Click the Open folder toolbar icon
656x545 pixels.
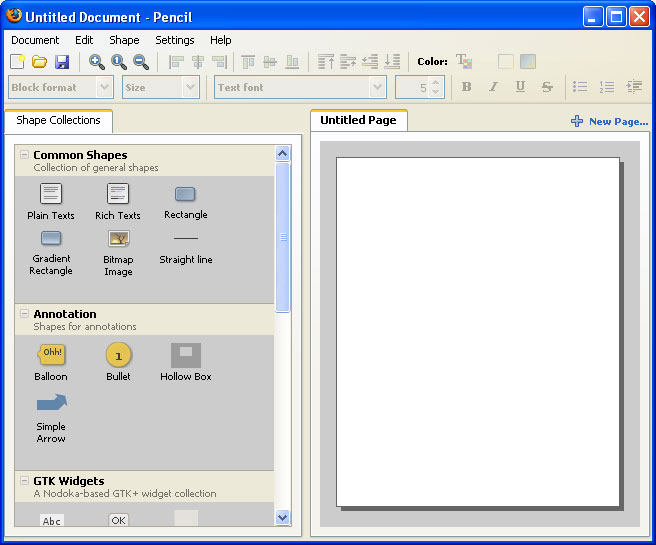point(40,62)
